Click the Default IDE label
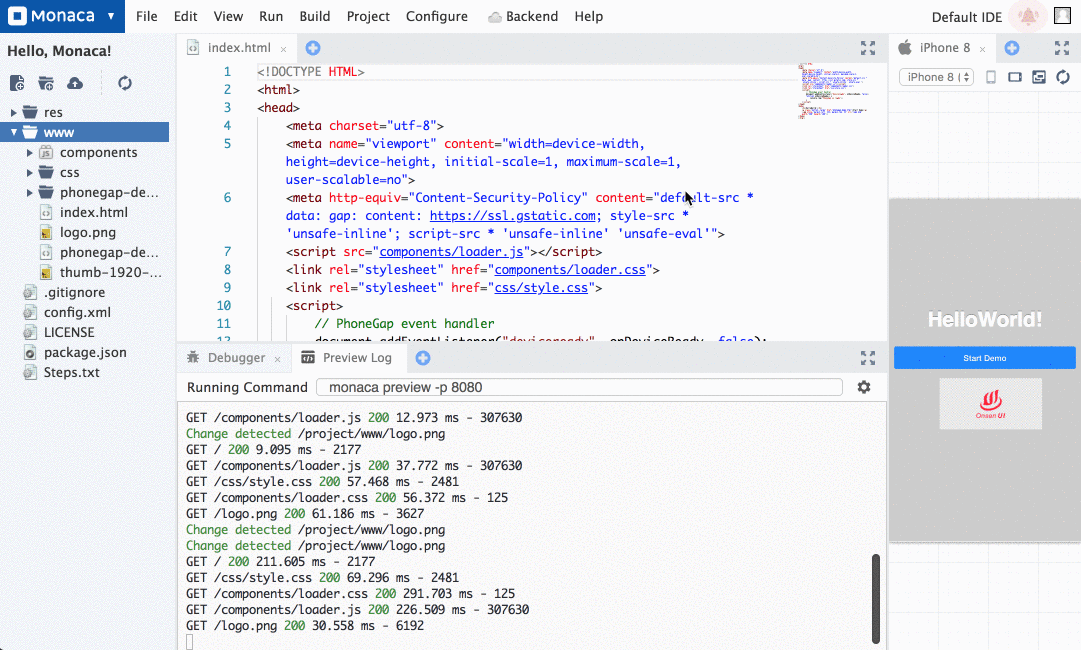Viewport: 1081px width, 650px height. point(967,17)
